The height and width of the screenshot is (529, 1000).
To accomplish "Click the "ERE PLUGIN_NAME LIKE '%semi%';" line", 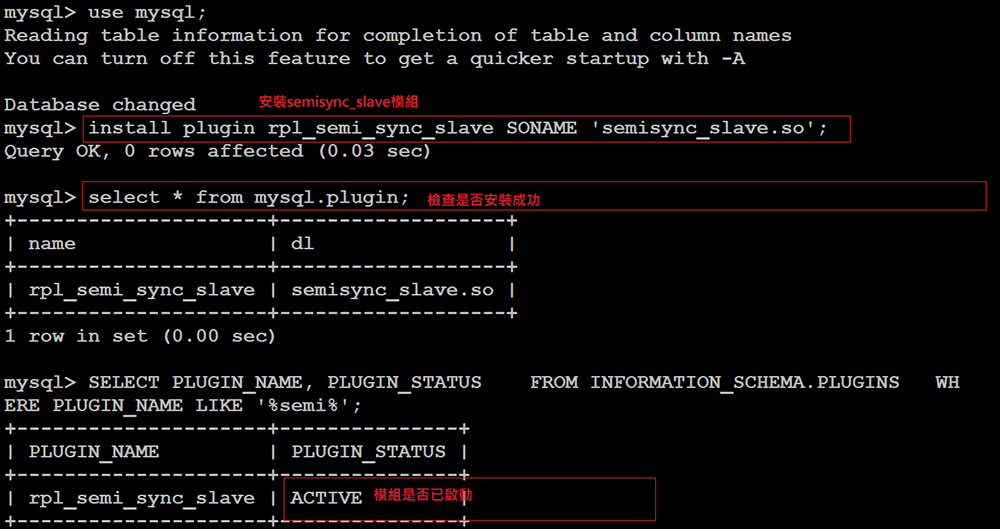I will click(183, 406).
